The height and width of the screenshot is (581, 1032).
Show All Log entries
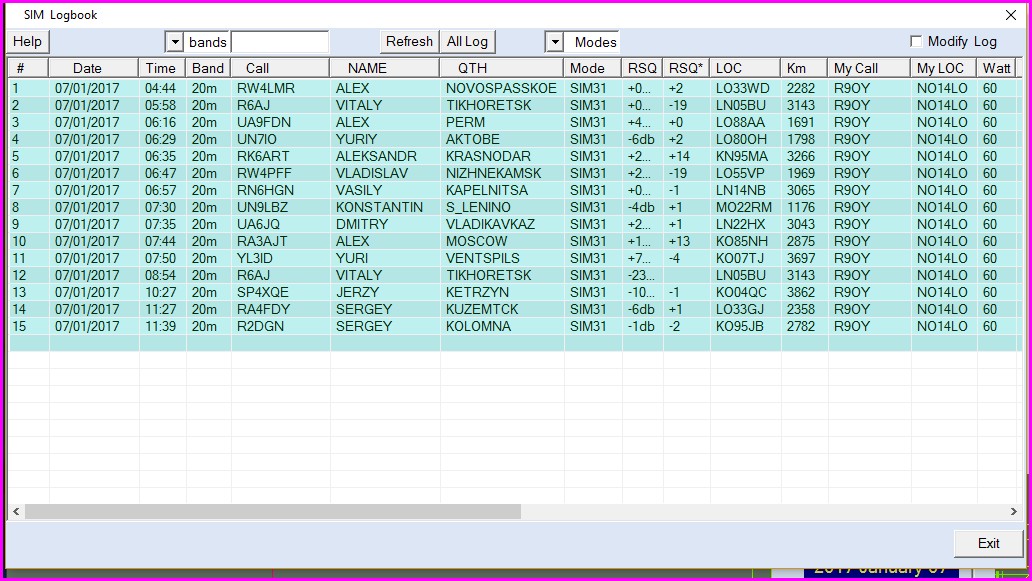click(467, 41)
